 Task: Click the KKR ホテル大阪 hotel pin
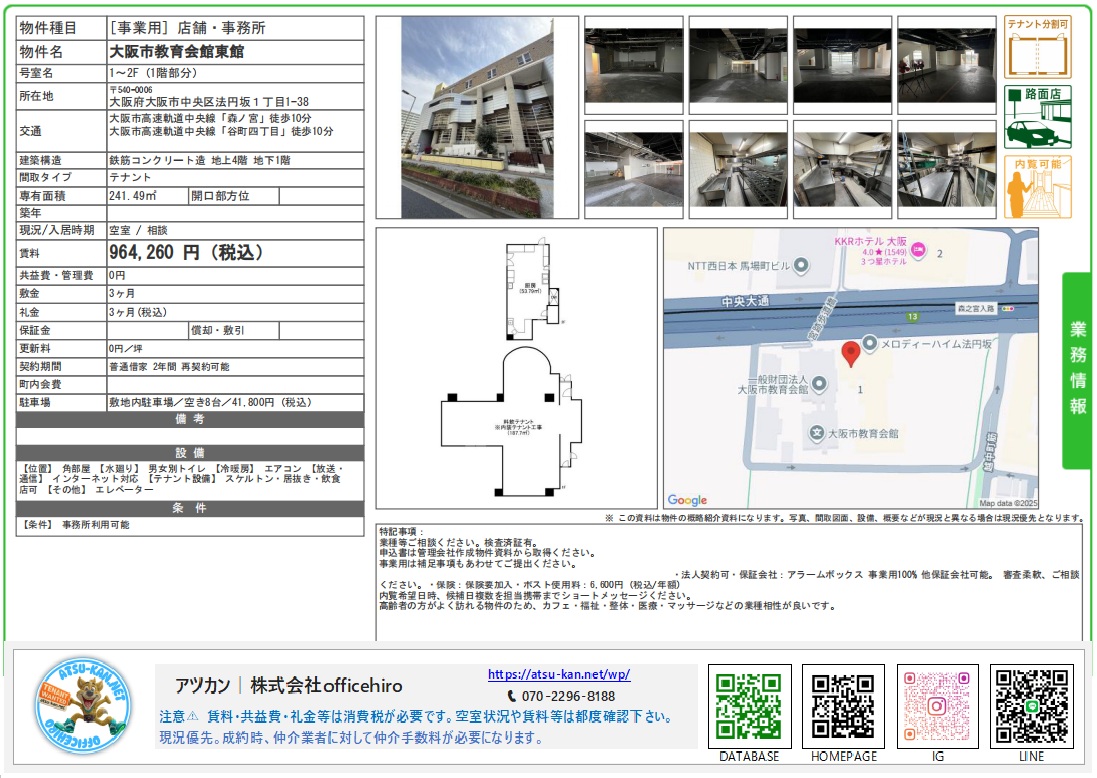(x=920, y=250)
